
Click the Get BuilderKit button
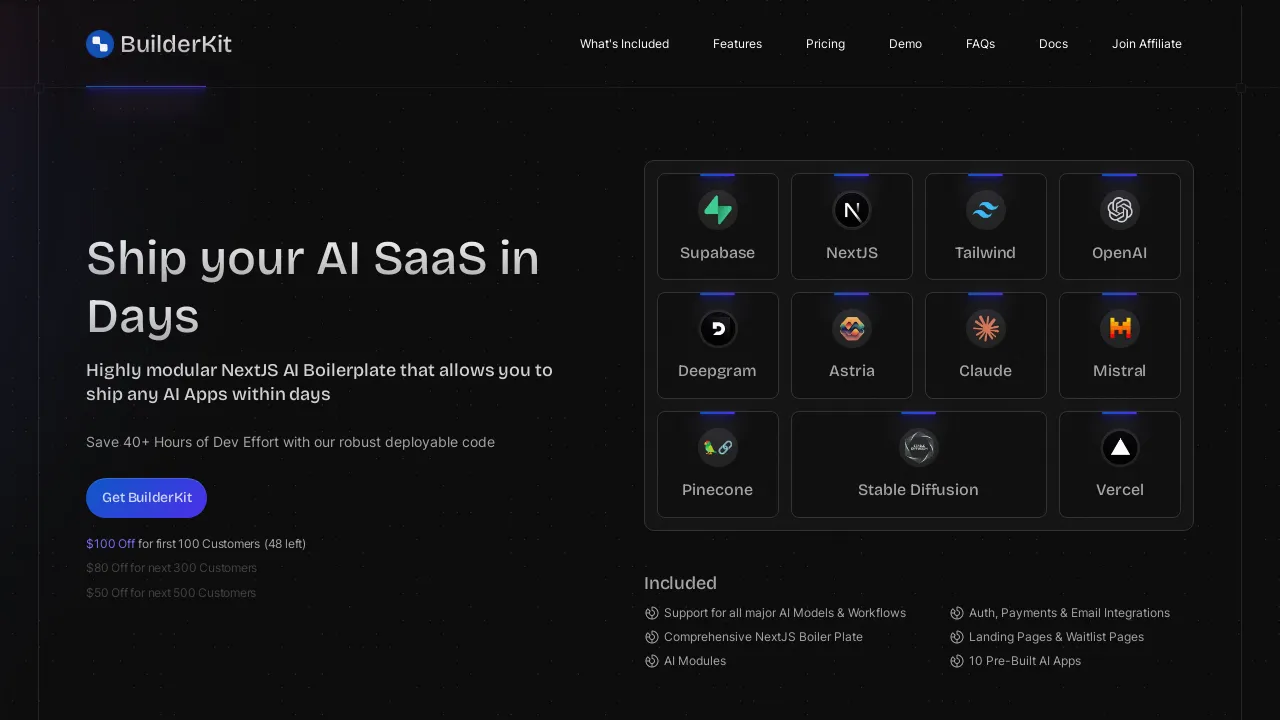[x=146, y=498]
